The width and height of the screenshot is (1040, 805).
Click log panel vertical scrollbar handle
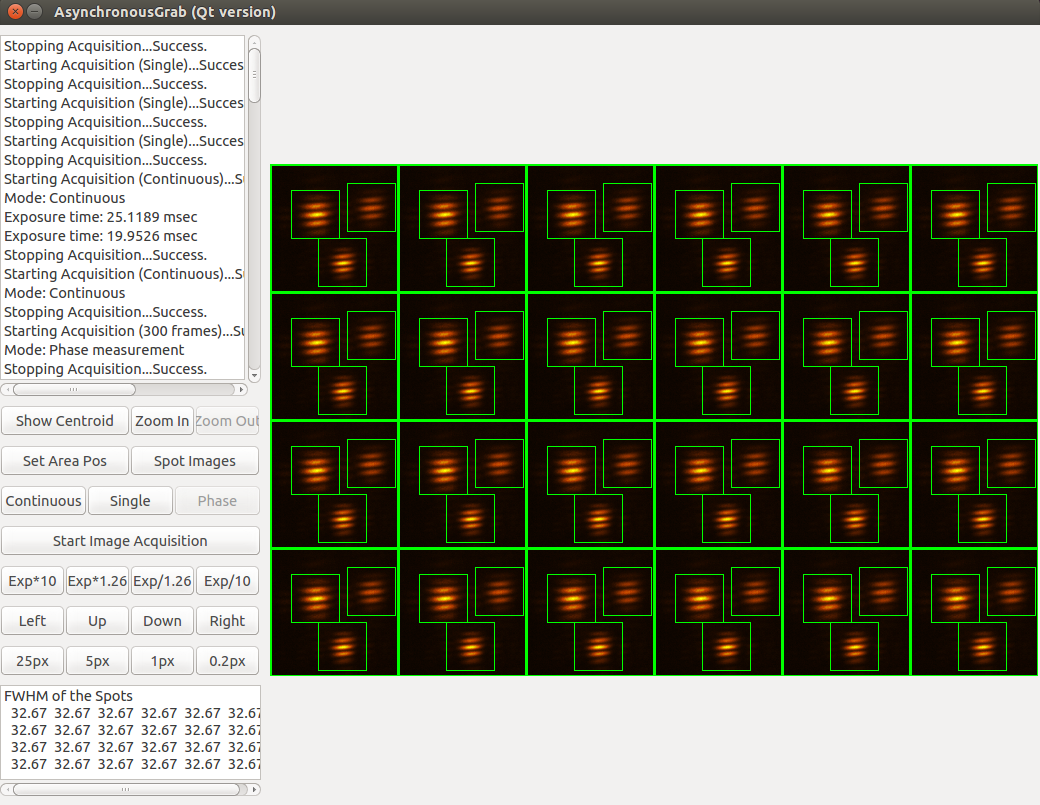click(x=254, y=75)
